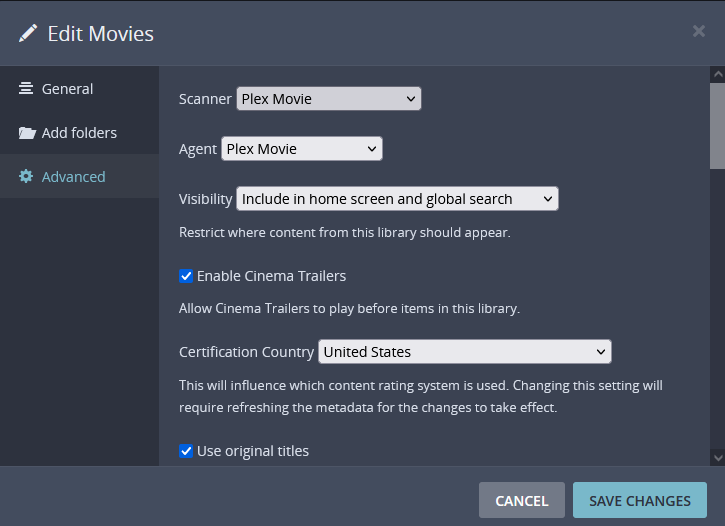Screen dimensions: 725x526
Task: Click the Add folders folder icon
Action: point(26,133)
